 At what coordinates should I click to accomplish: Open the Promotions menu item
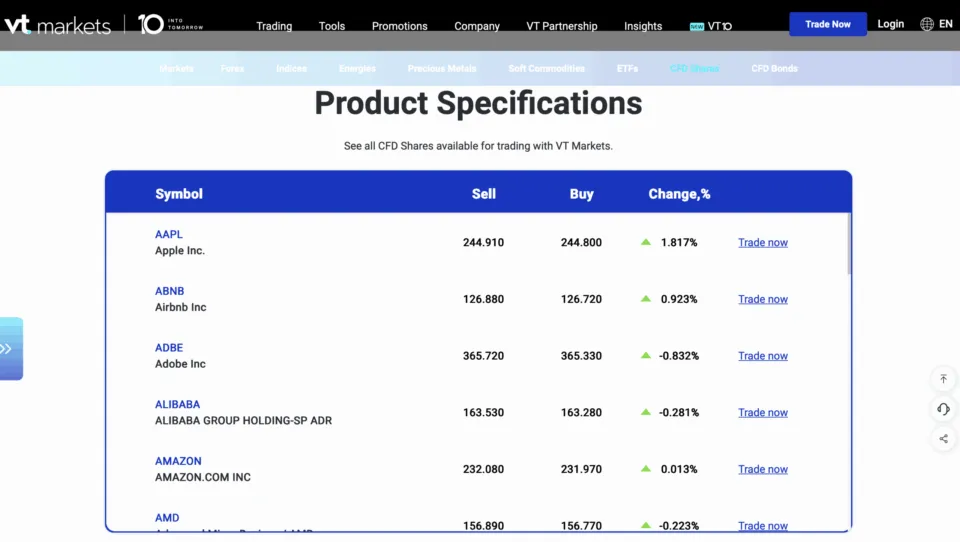[x=399, y=26]
